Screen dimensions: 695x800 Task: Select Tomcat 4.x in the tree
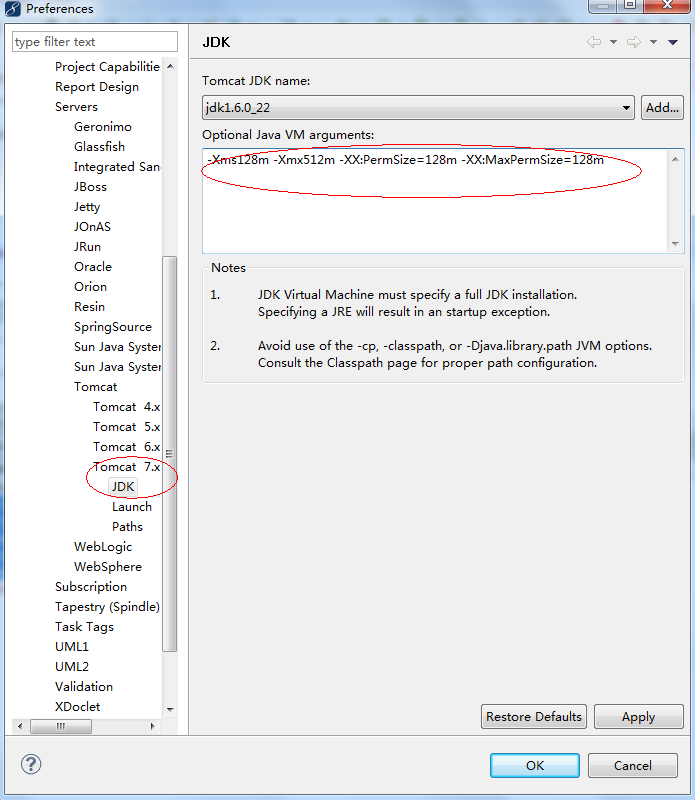tap(127, 407)
